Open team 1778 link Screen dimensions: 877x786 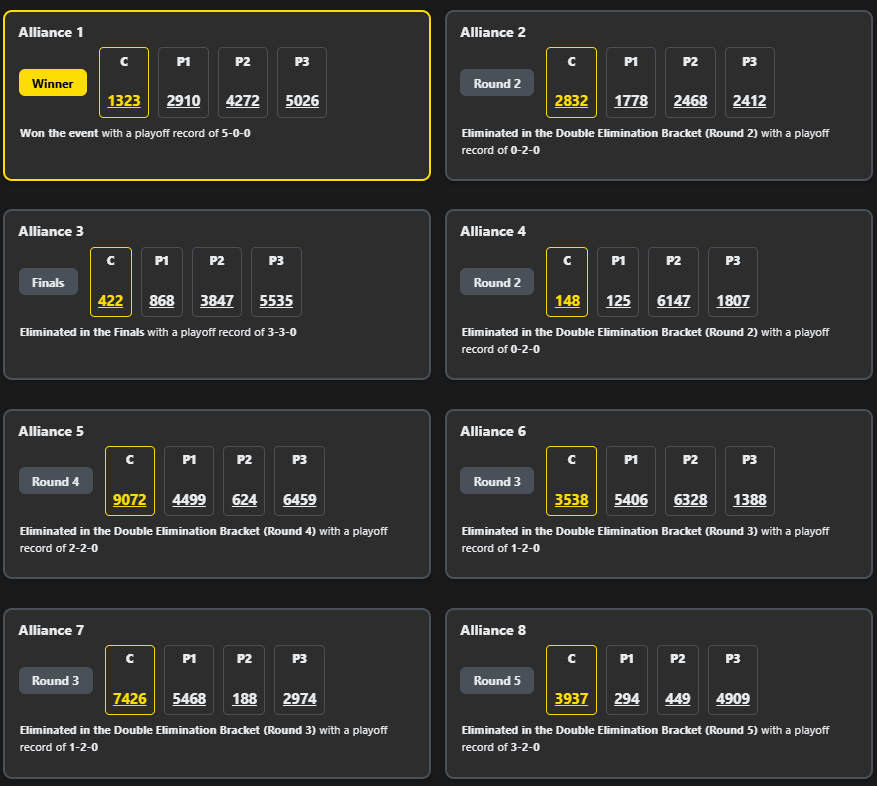point(631,101)
